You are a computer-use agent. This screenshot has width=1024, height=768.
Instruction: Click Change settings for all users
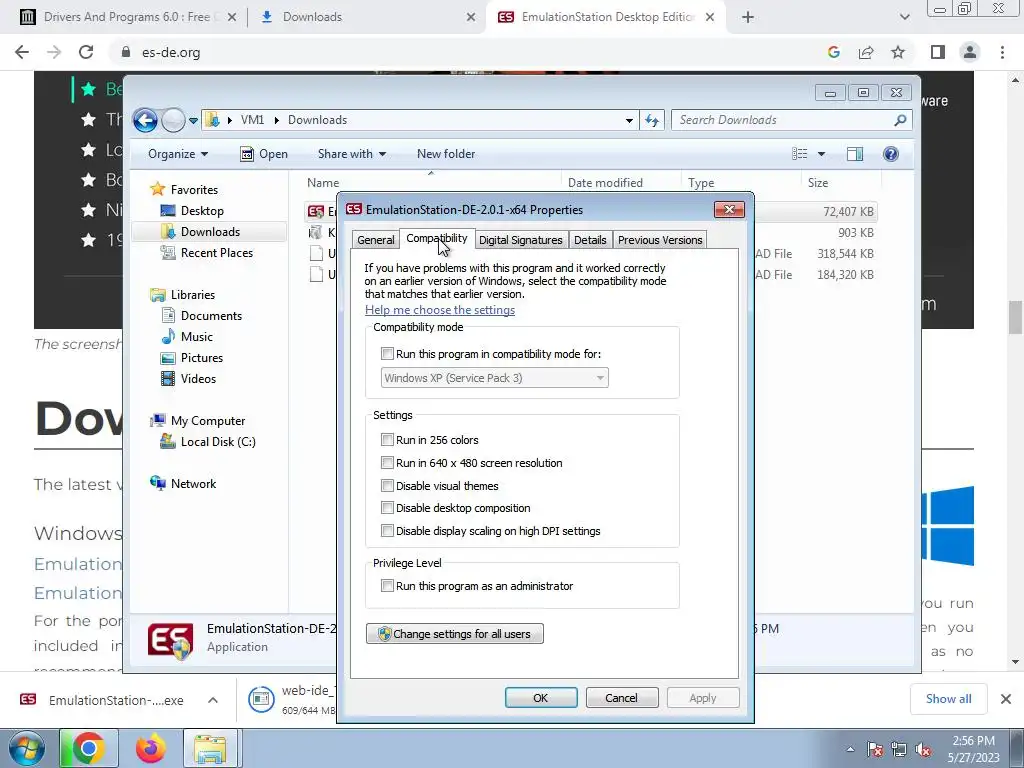click(455, 633)
